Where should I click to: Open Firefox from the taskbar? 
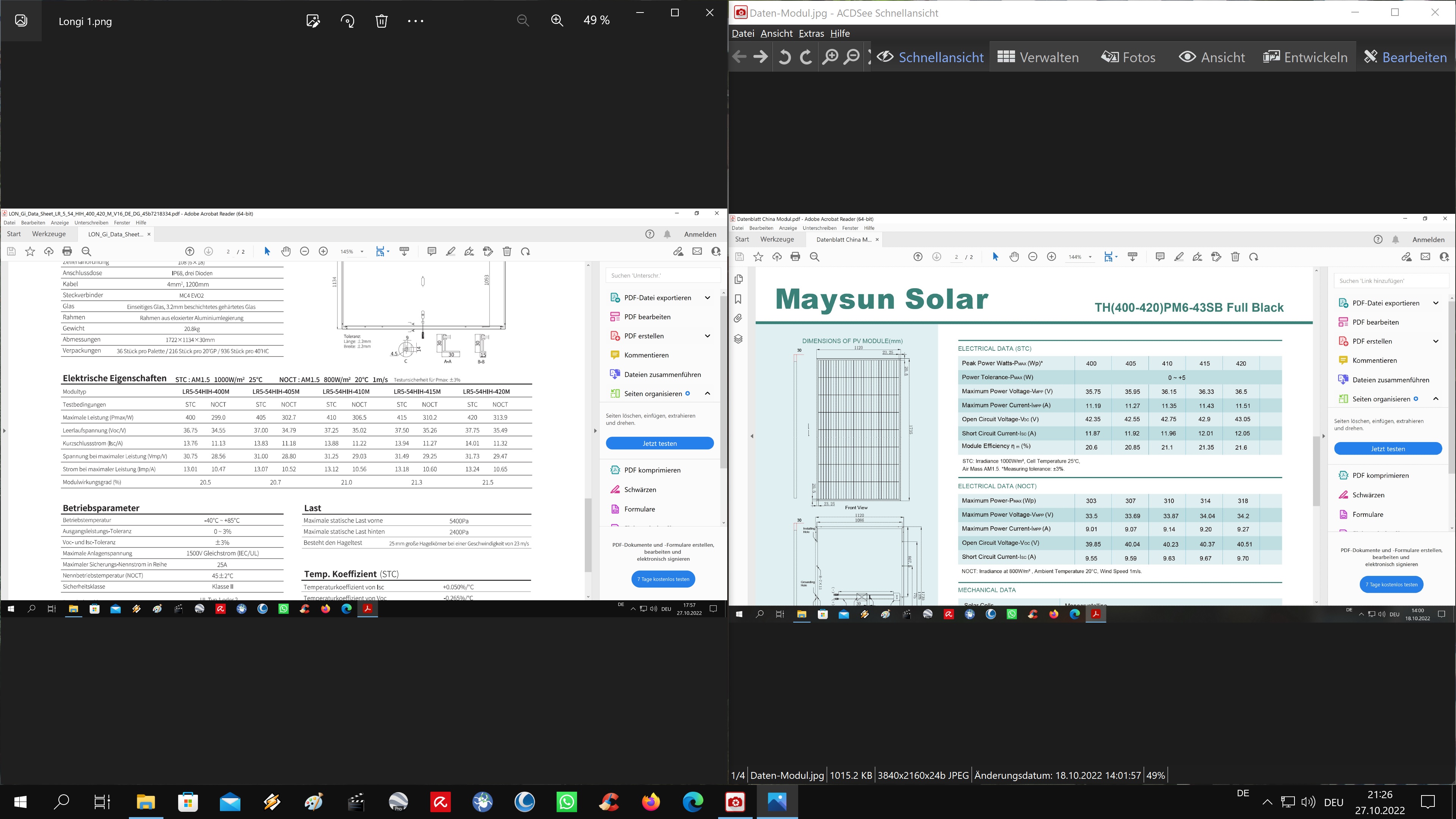tap(651, 802)
